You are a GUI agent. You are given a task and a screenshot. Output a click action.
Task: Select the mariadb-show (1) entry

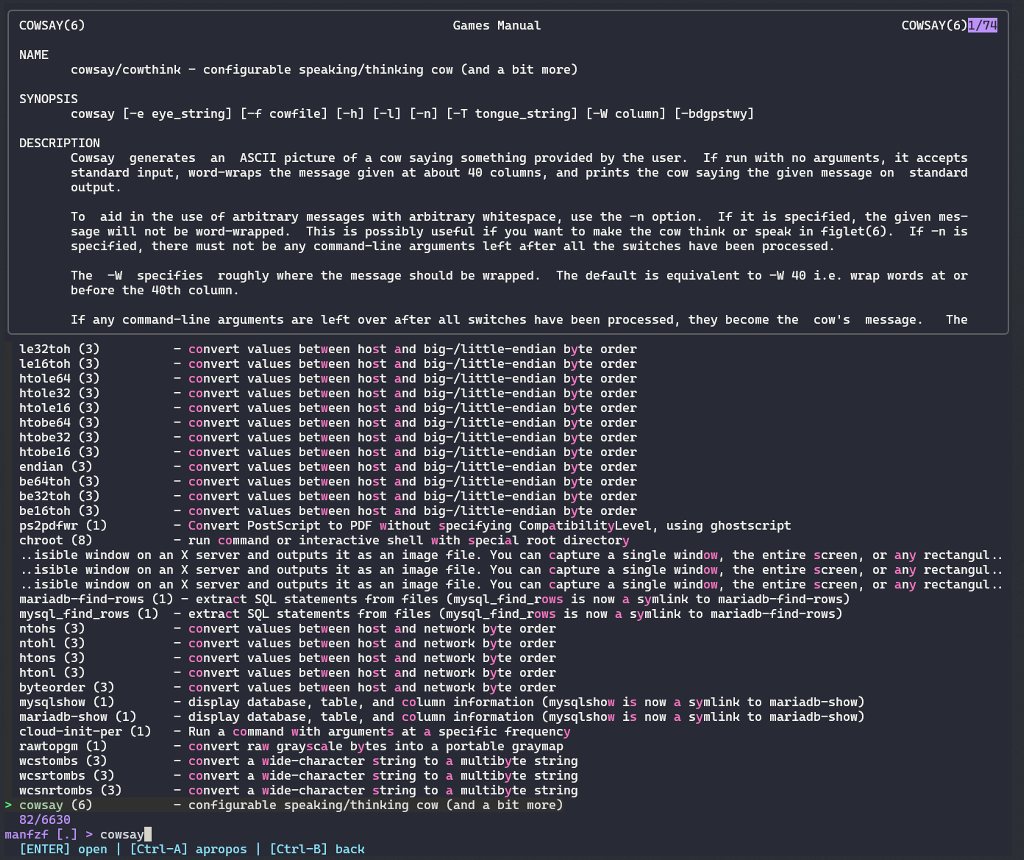(x=442, y=716)
